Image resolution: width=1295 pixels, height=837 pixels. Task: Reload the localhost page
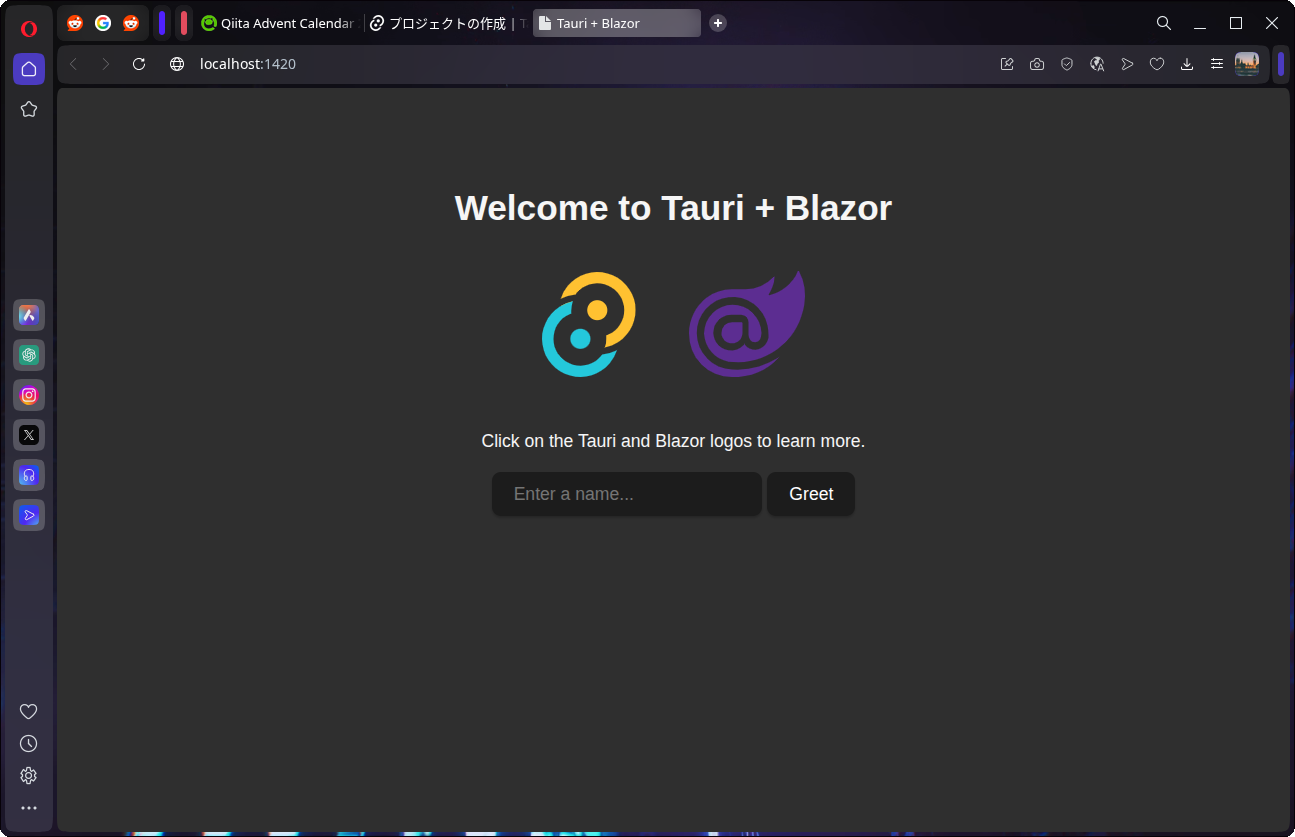(139, 64)
